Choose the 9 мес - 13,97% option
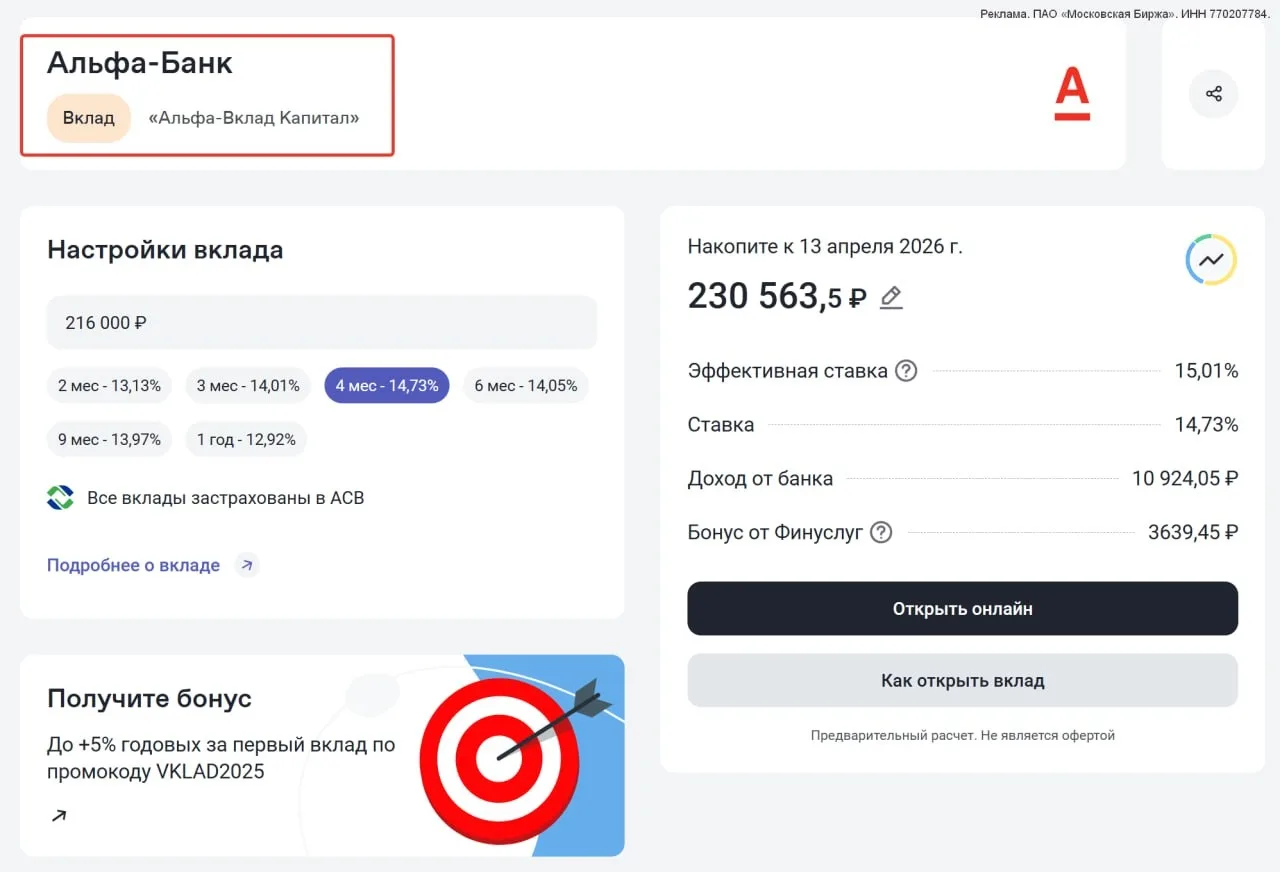The image size is (1280, 872). [x=109, y=440]
